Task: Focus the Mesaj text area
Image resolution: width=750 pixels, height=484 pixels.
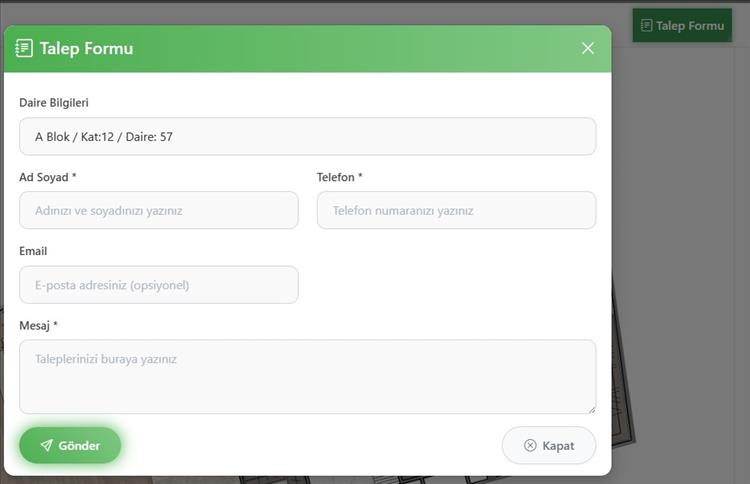Action: pyautogui.click(x=307, y=376)
